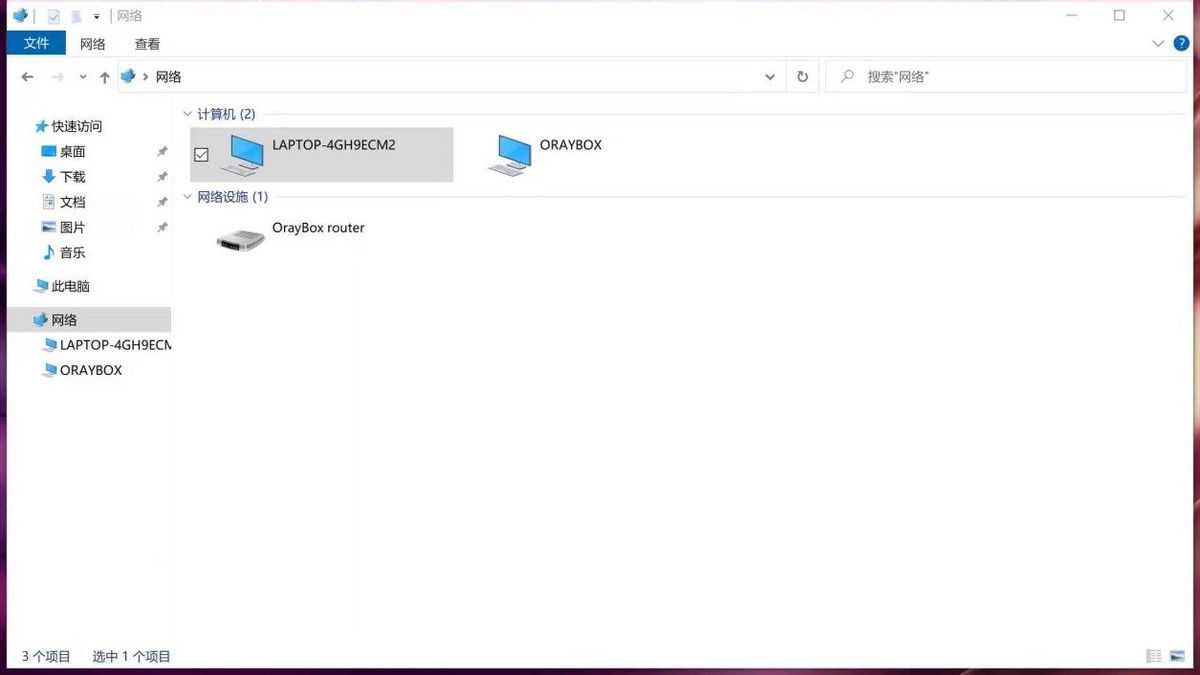Go up one folder level
This screenshot has height=675, width=1200.
coord(104,77)
